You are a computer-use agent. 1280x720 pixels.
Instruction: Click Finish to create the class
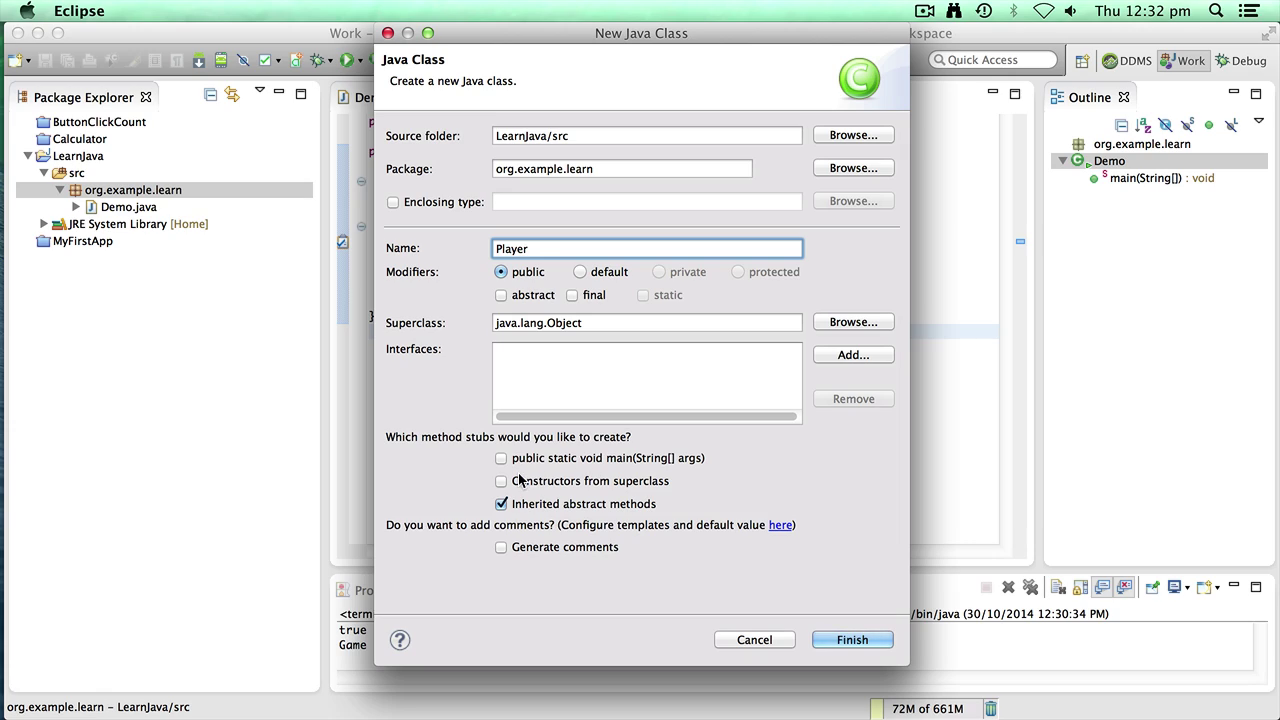pyautogui.click(x=852, y=640)
